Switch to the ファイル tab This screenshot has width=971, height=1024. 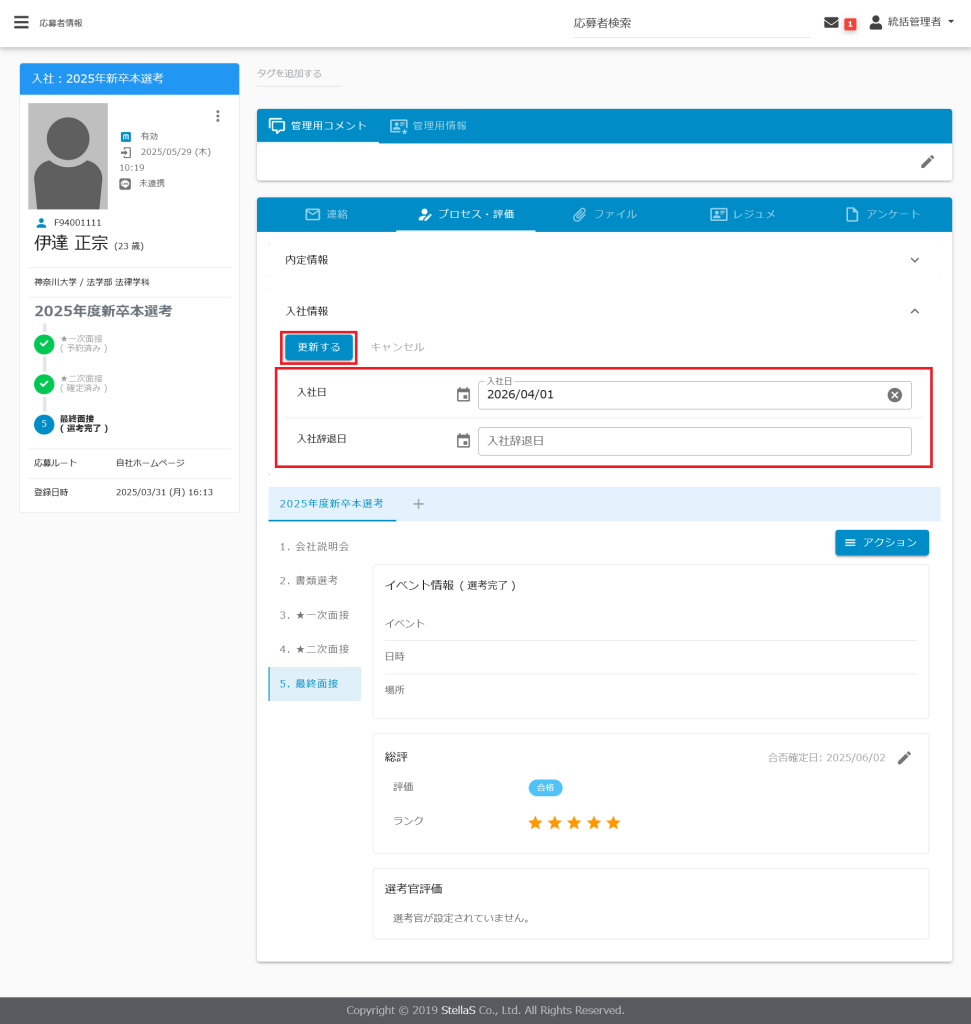click(x=604, y=214)
